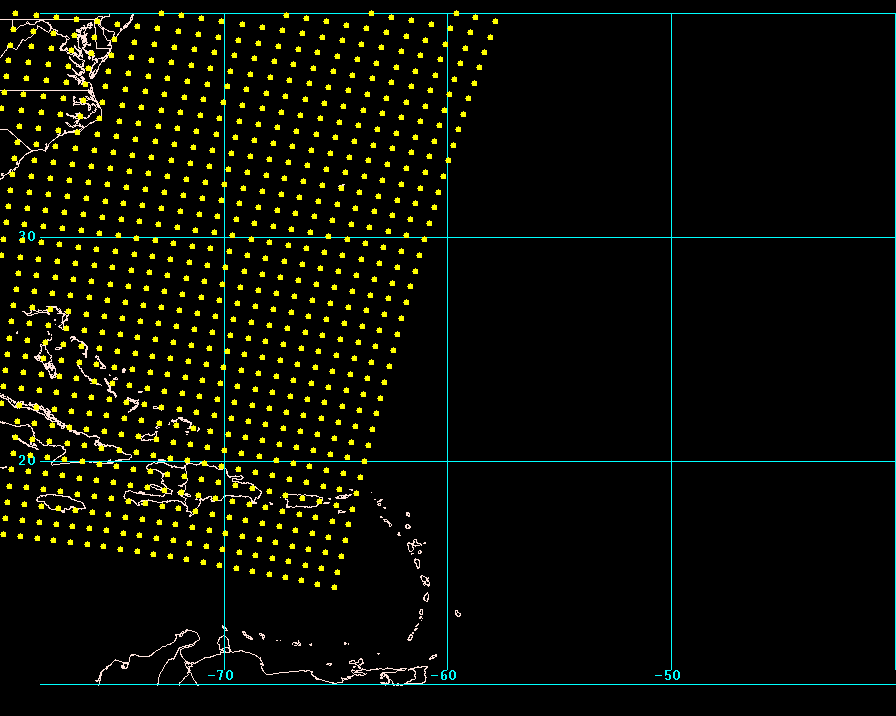896x716 pixels.
Task: Click the longitude label -60
Action: (x=445, y=675)
